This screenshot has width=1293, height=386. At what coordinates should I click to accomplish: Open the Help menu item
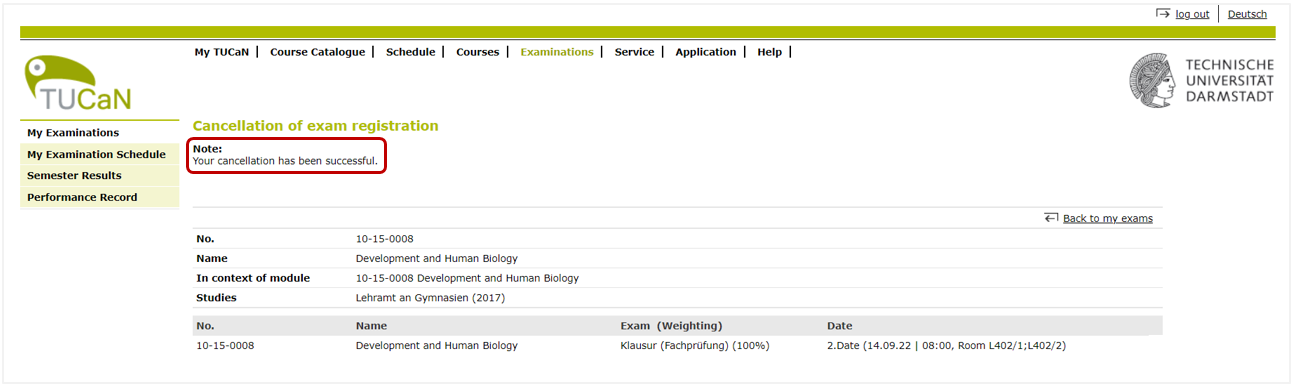tap(769, 52)
